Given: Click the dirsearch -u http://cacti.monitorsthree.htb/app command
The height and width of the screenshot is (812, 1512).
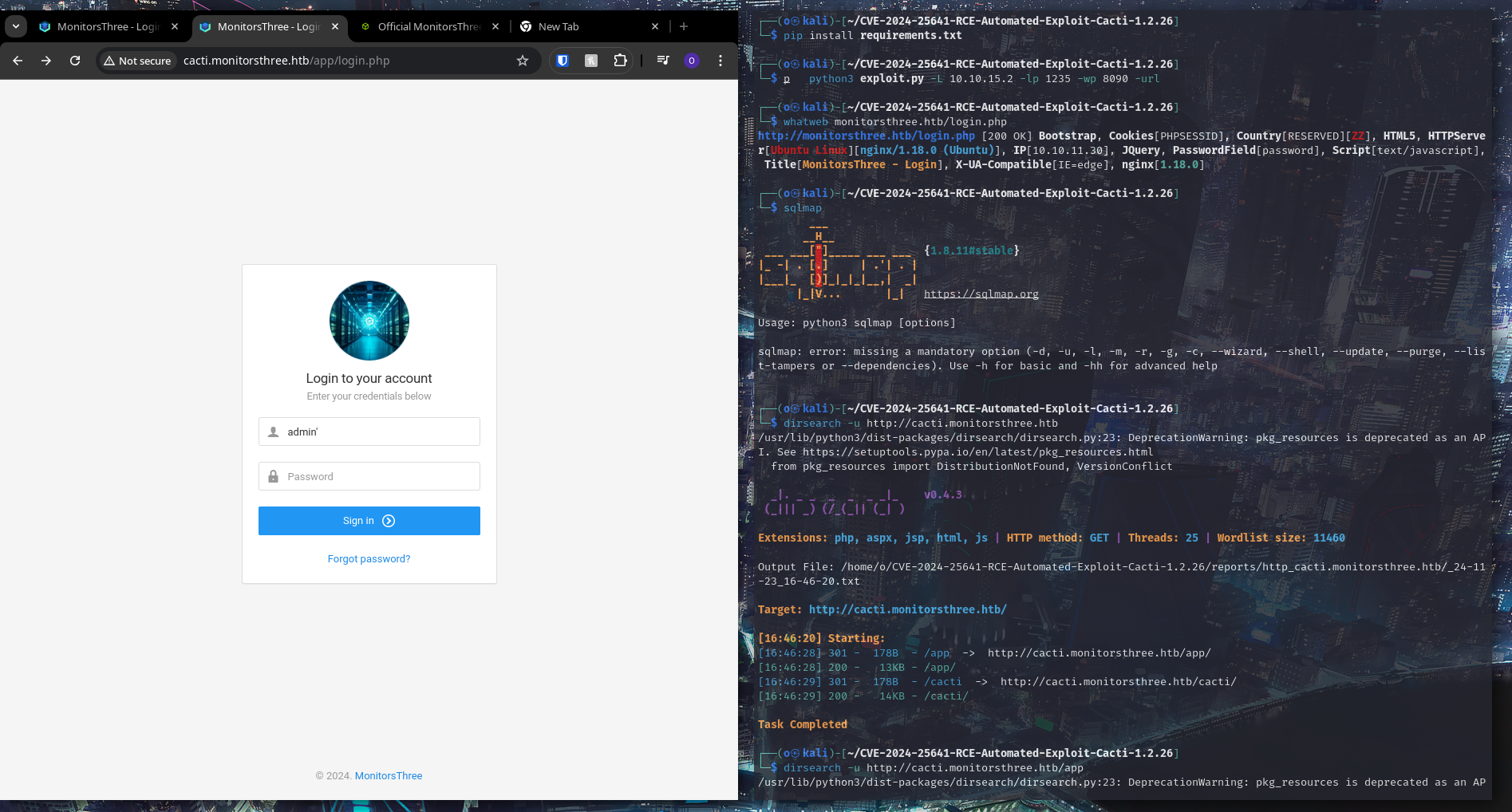Looking at the screenshot, I should click(934, 768).
